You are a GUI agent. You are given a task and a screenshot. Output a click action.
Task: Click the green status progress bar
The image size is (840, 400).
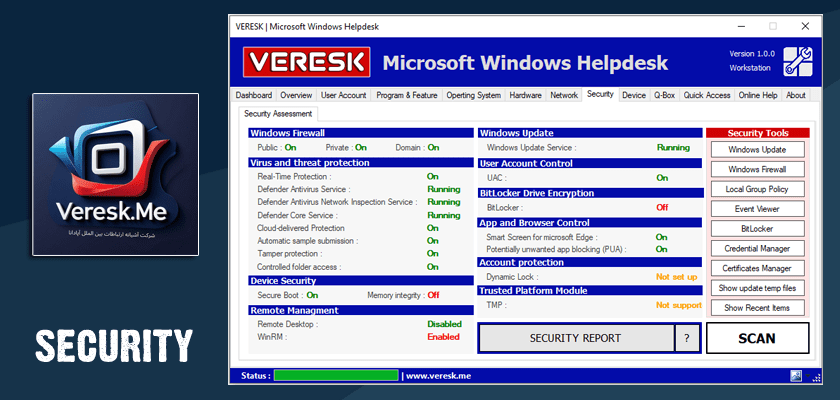coord(335,377)
